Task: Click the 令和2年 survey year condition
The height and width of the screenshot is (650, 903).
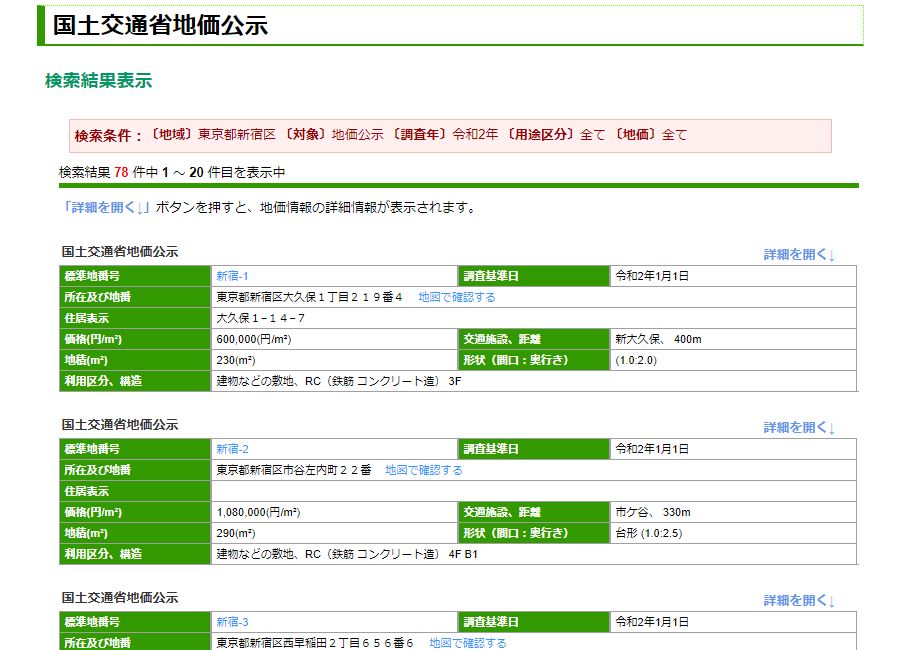Action: click(475, 134)
